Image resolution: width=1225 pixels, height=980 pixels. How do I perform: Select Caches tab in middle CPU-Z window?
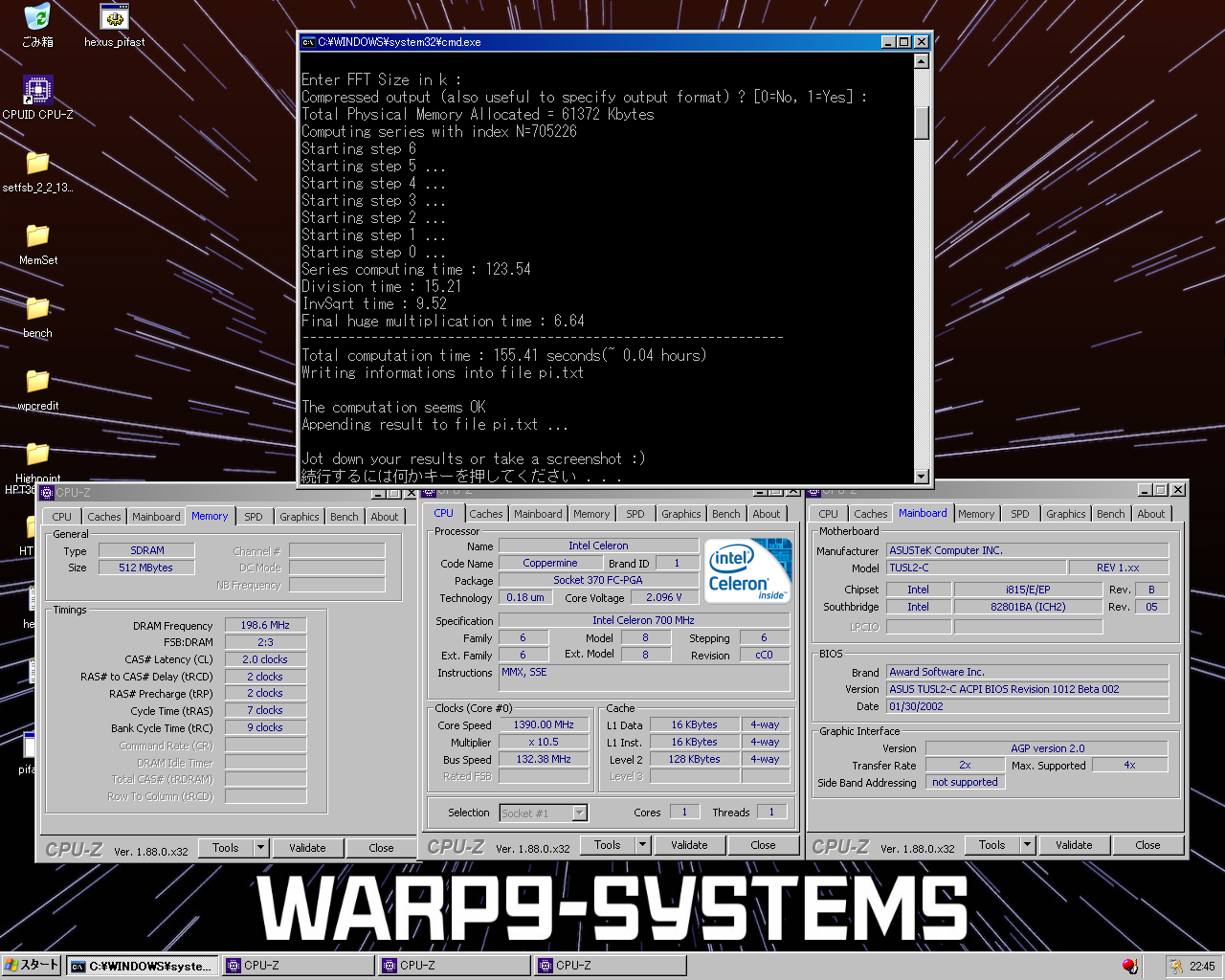click(486, 514)
